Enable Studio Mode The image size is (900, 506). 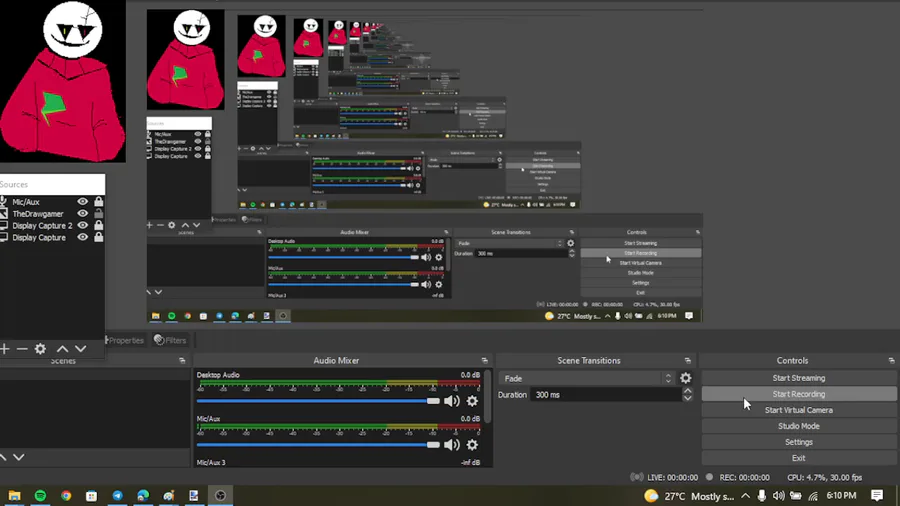[x=798, y=426]
